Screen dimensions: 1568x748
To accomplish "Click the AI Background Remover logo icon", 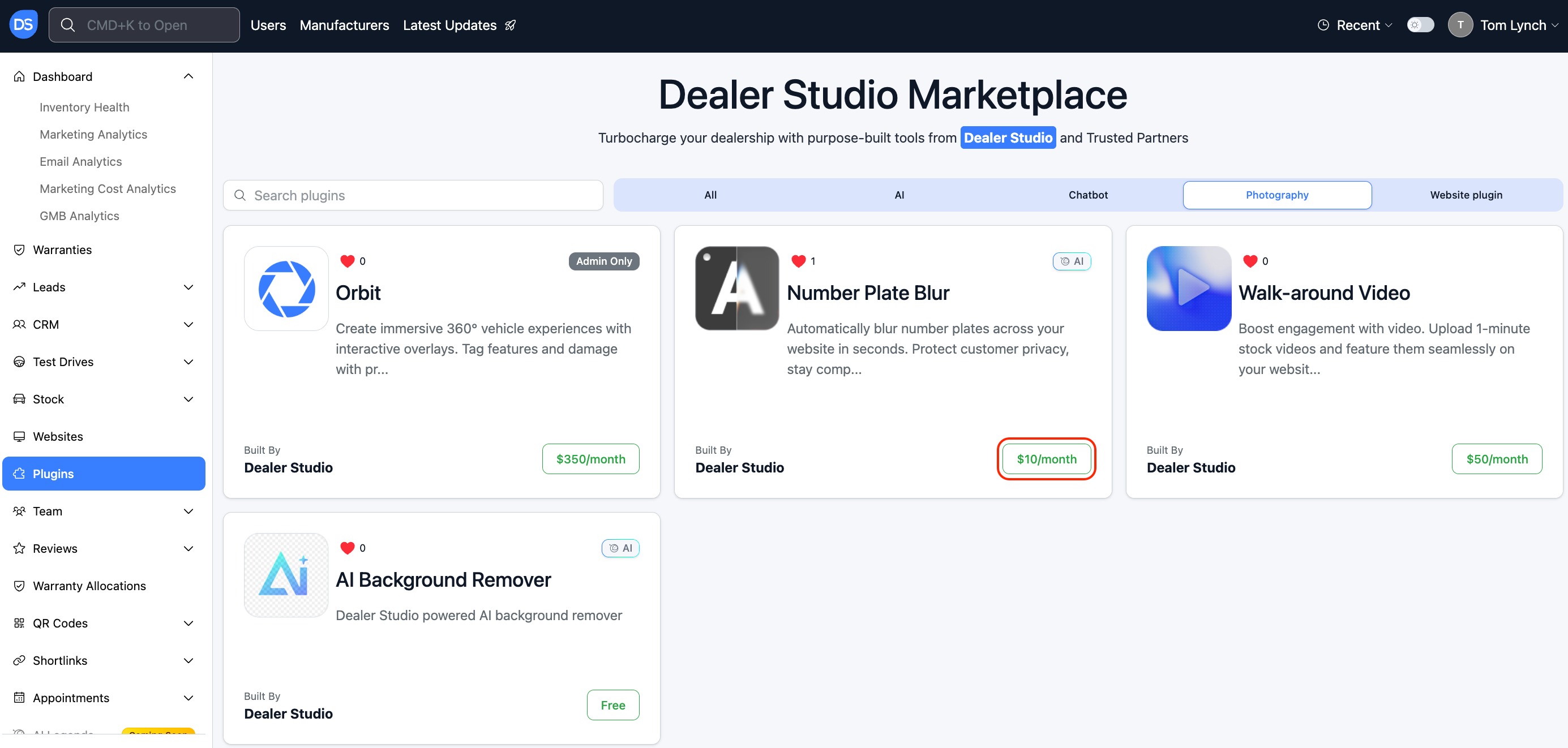I will (286, 575).
